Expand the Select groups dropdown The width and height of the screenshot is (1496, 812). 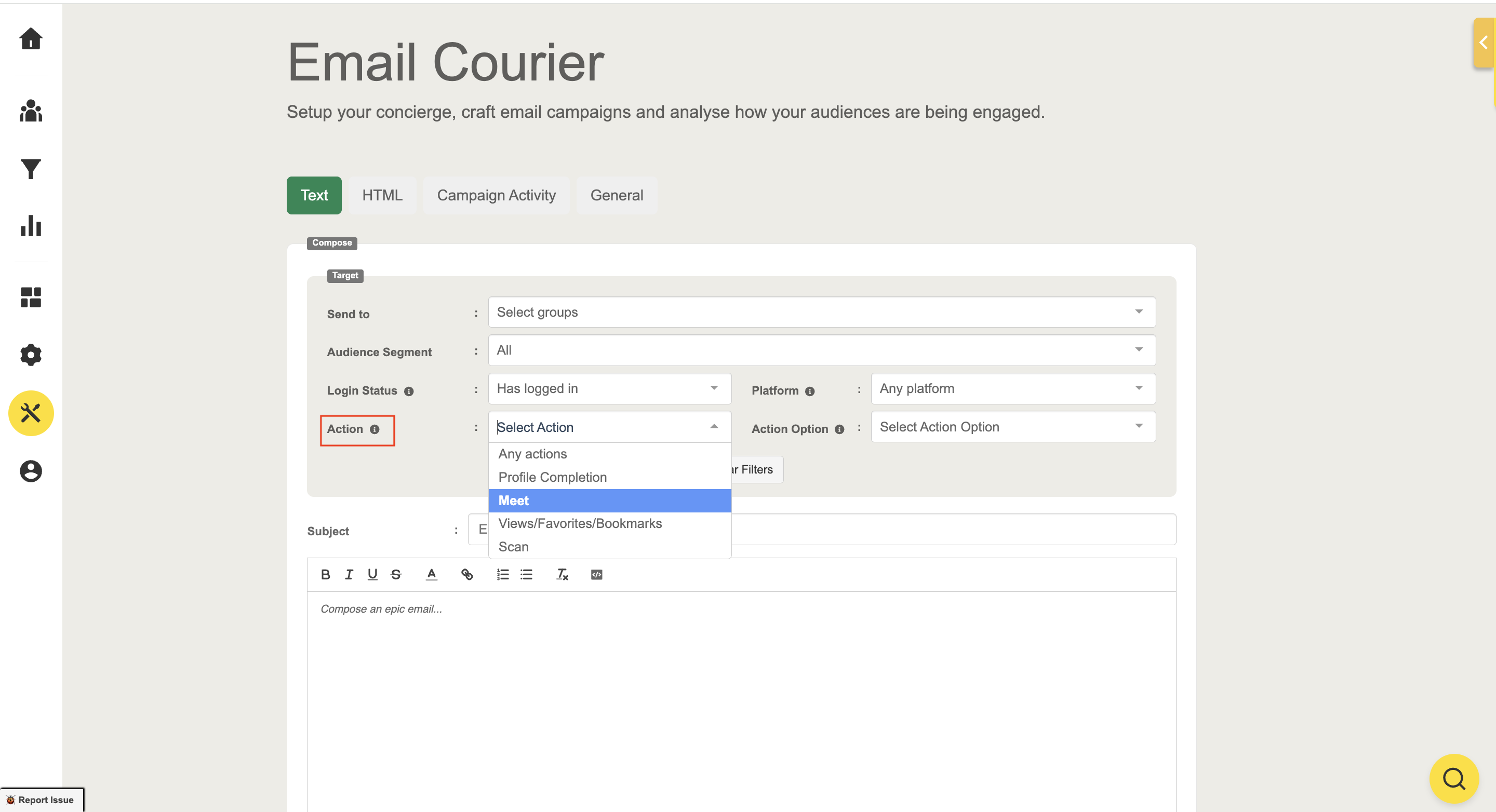point(821,312)
